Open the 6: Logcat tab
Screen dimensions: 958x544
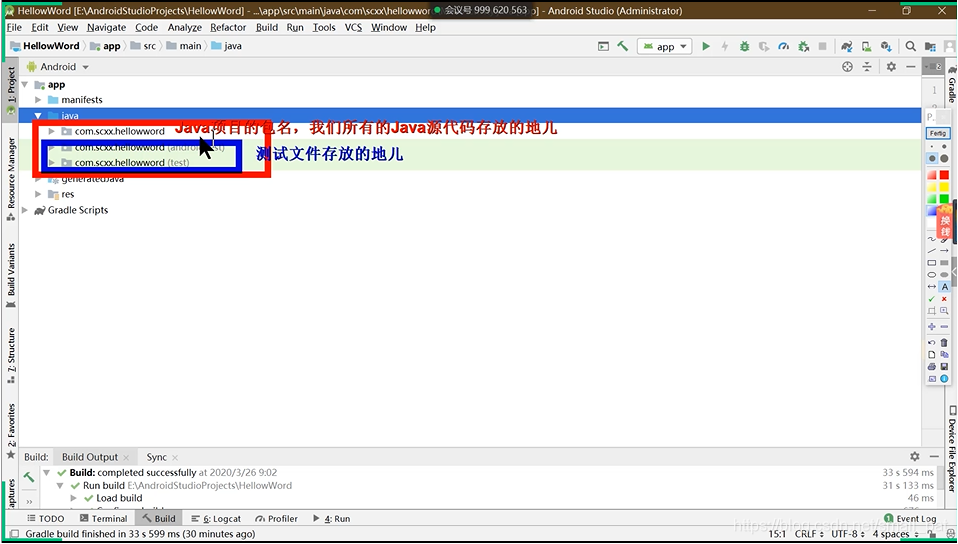click(x=216, y=518)
